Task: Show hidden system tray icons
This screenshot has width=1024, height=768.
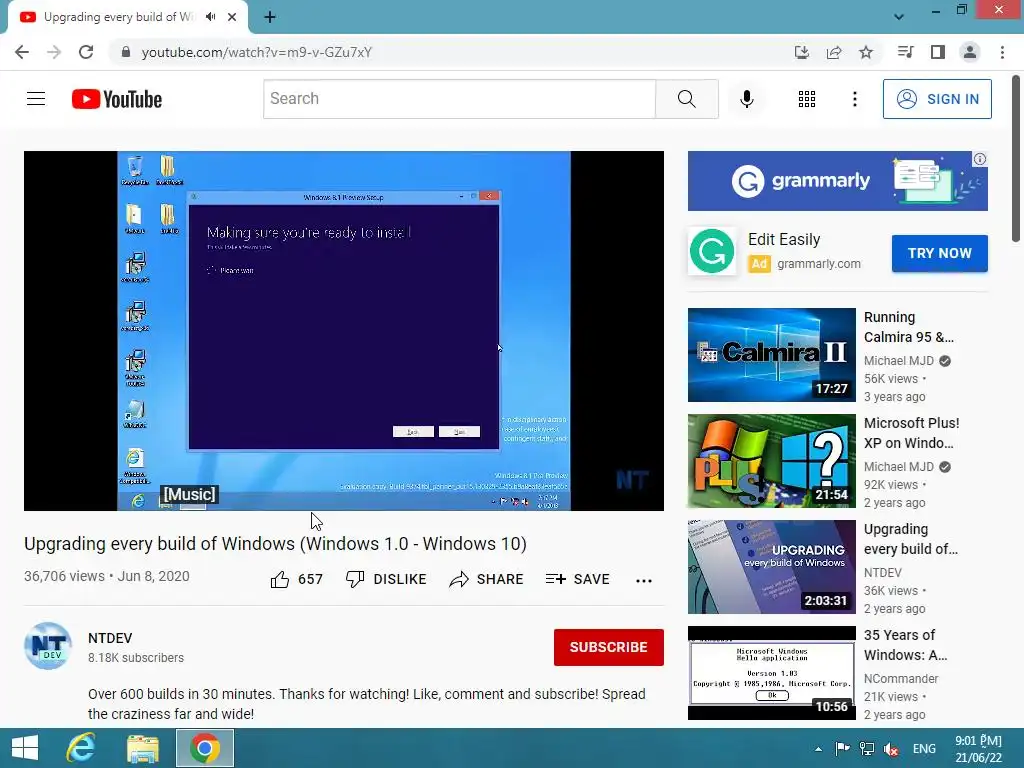Action: [x=818, y=749]
